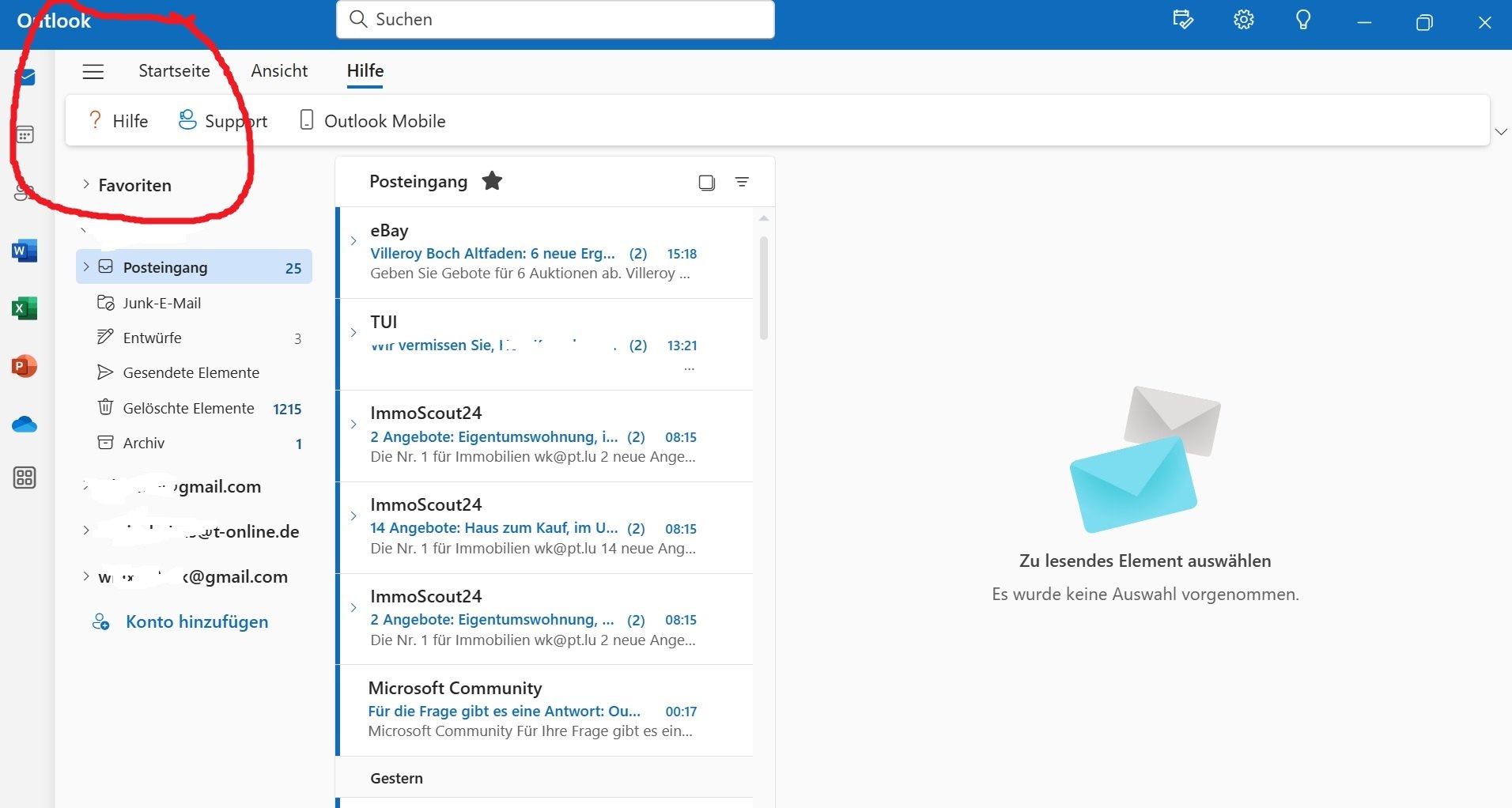
Task: Open the Calendar icon in the left rail
Action: [25, 135]
